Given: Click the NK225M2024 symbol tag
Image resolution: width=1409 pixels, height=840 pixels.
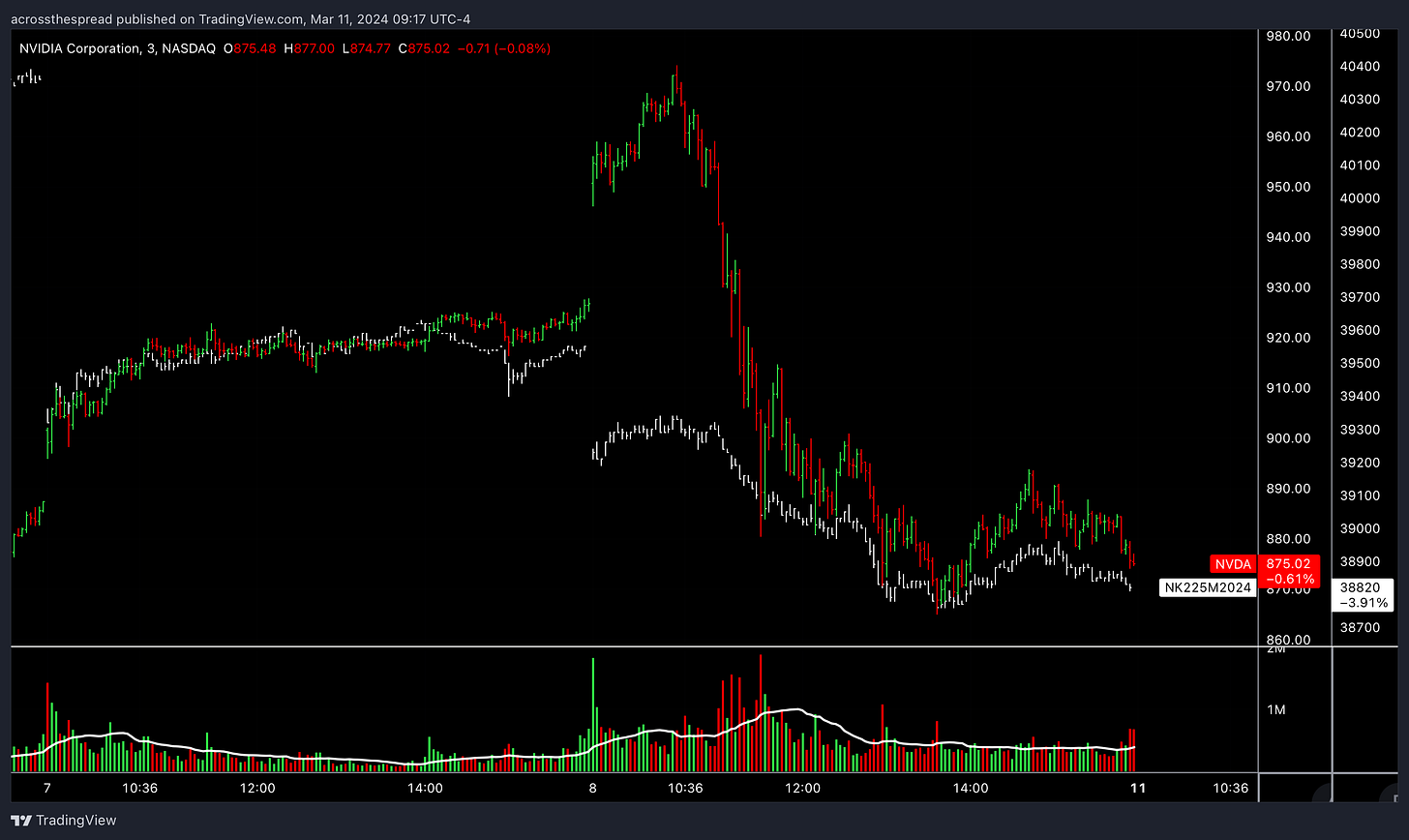Looking at the screenshot, I should [x=1208, y=587].
